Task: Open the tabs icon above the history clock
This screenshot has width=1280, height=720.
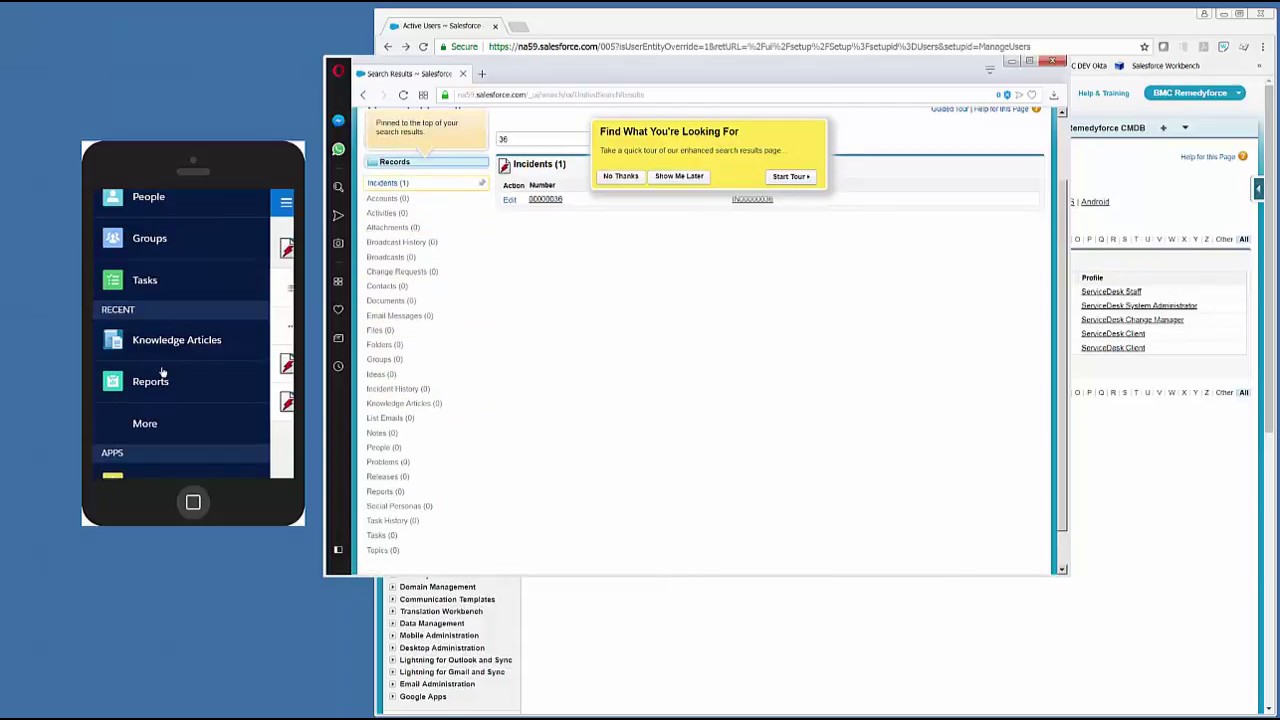Action: click(338, 338)
